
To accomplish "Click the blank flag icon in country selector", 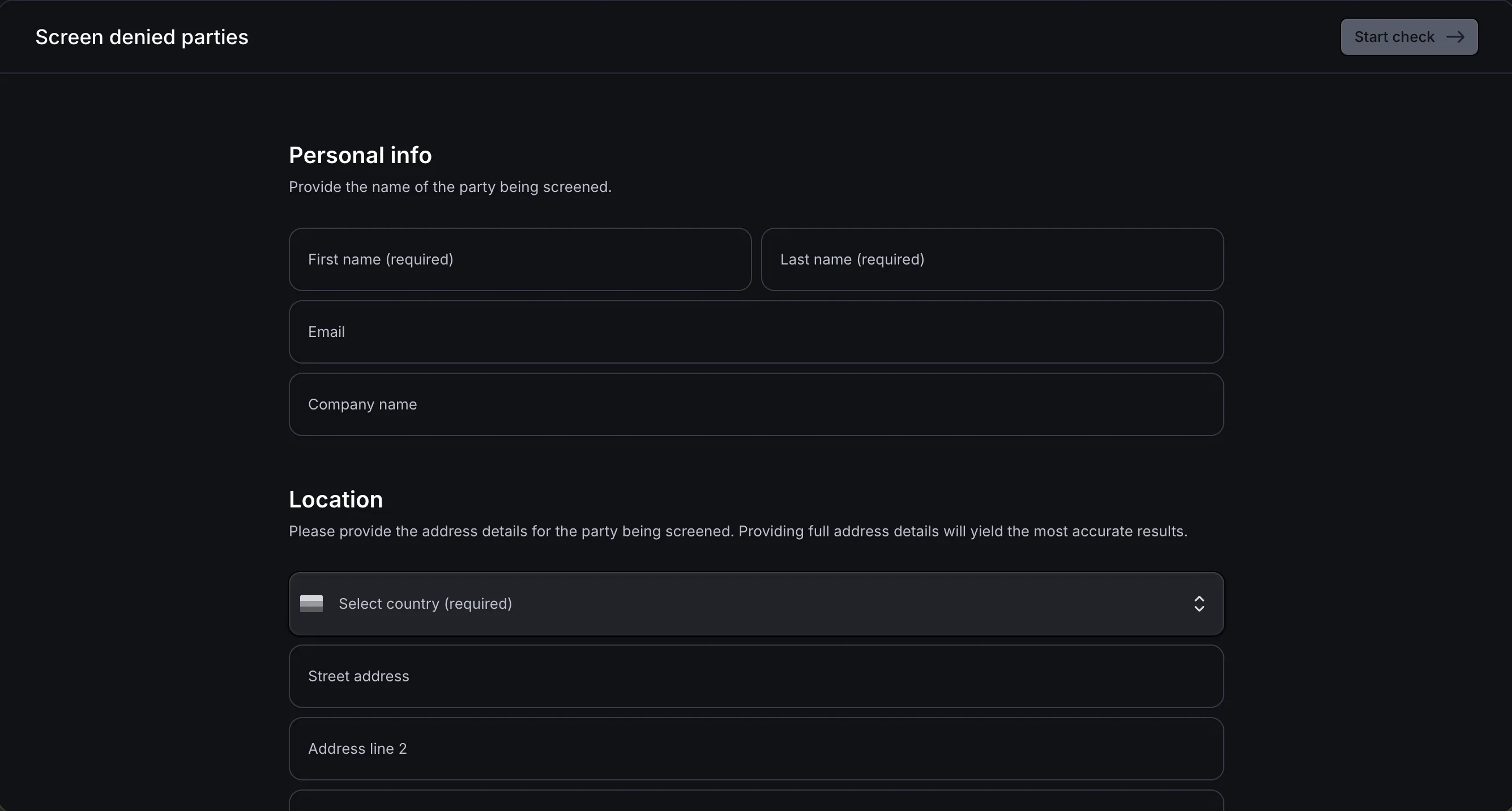I will (311, 604).
